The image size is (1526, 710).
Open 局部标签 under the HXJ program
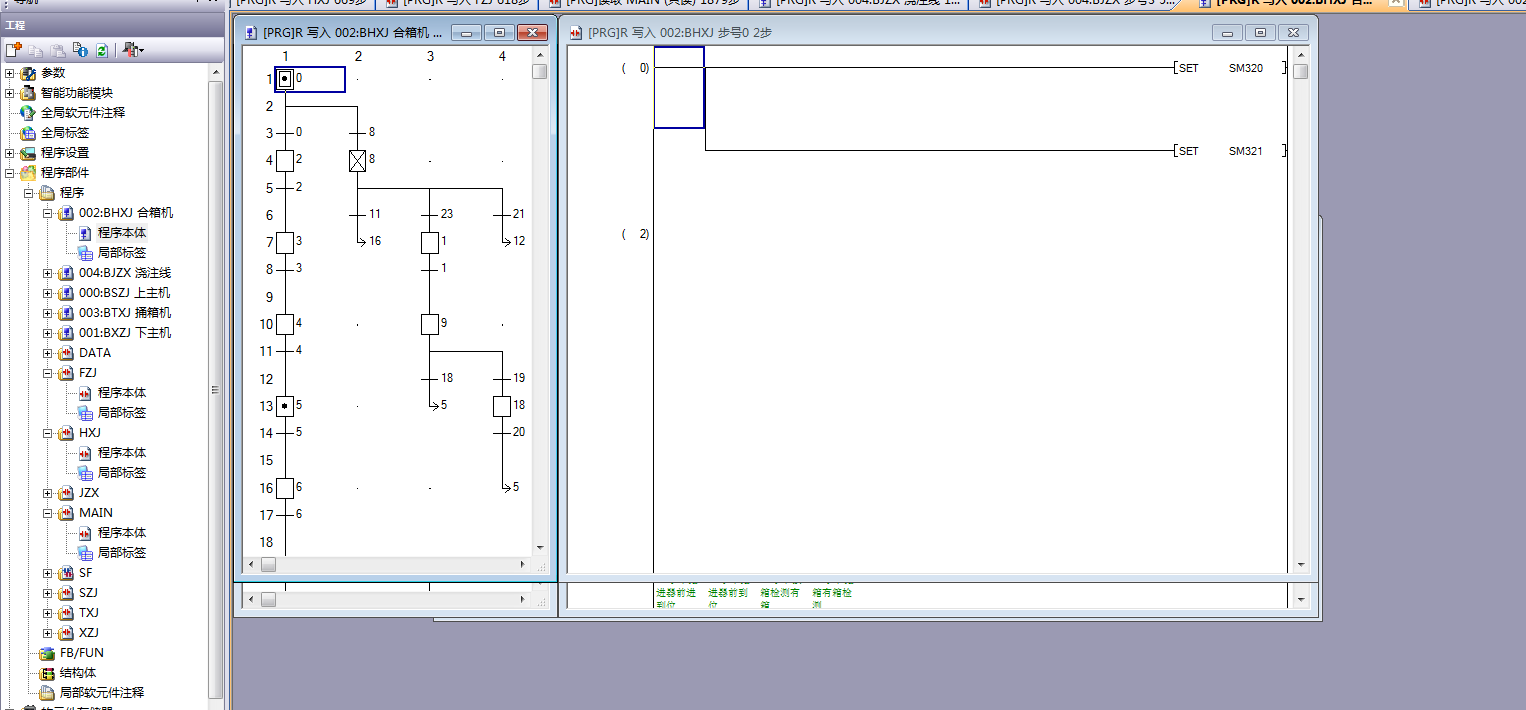(121, 473)
